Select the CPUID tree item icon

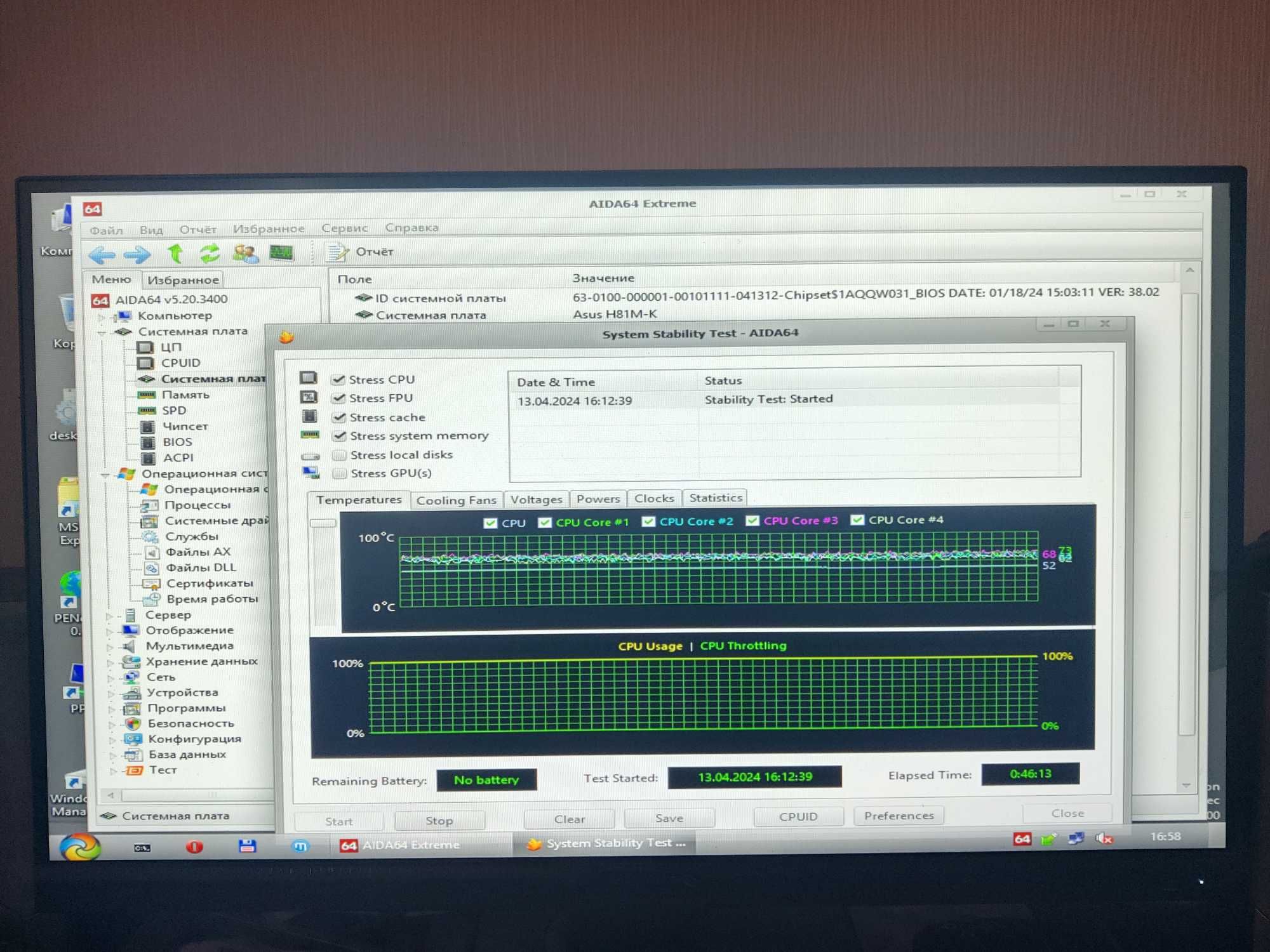[x=146, y=363]
